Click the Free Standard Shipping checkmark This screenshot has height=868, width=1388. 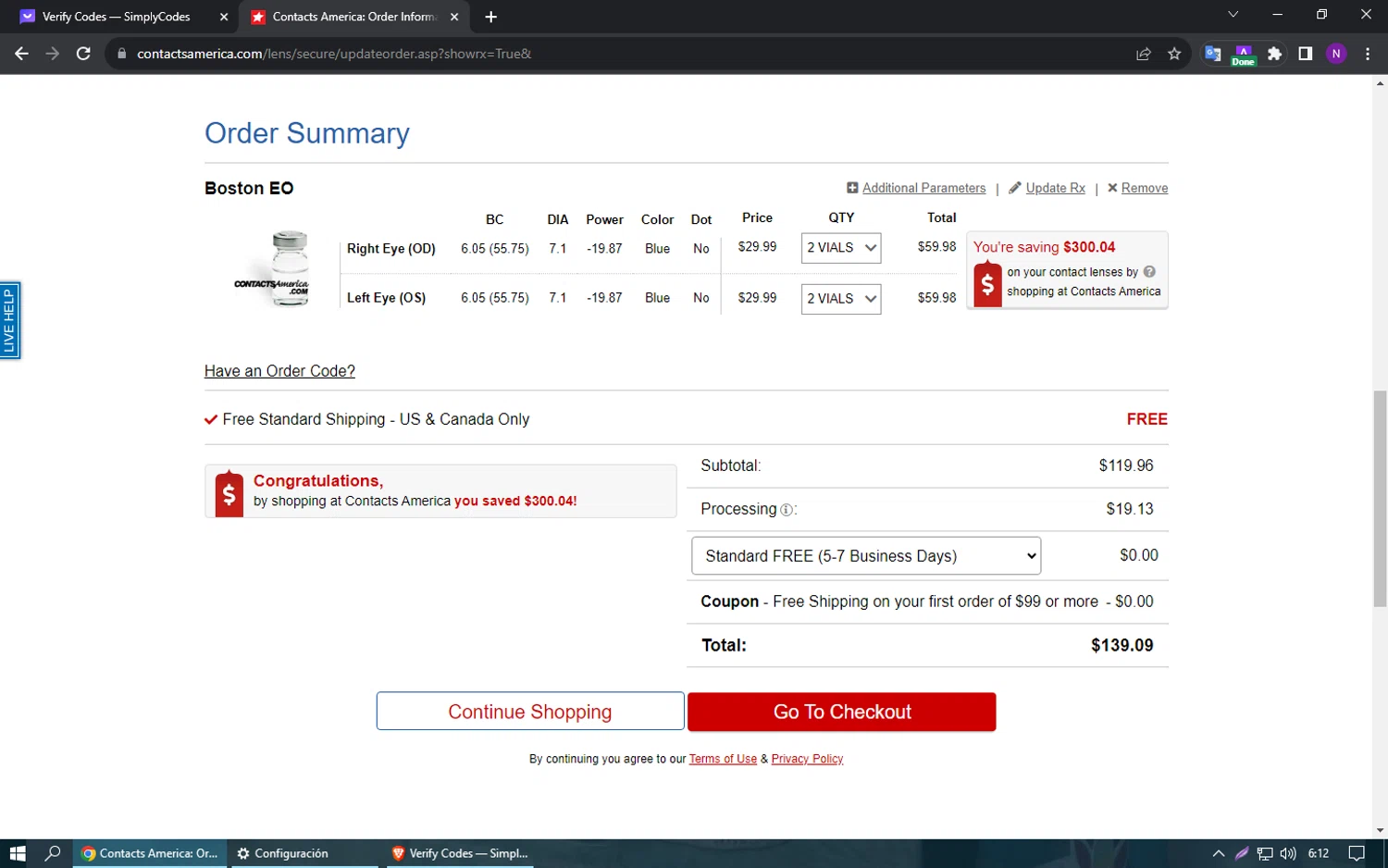click(211, 419)
